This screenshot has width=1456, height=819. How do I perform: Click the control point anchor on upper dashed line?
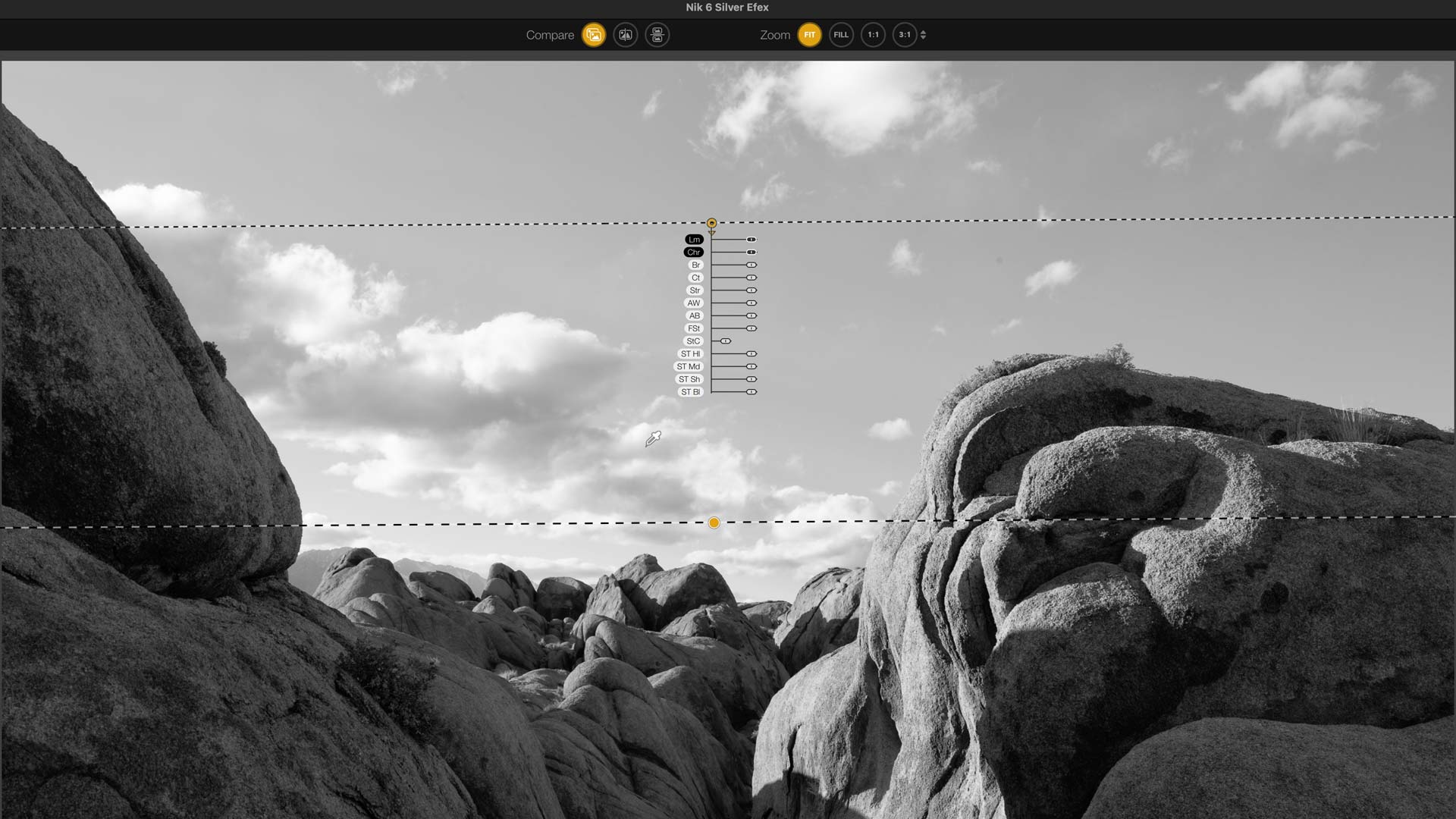(x=711, y=222)
